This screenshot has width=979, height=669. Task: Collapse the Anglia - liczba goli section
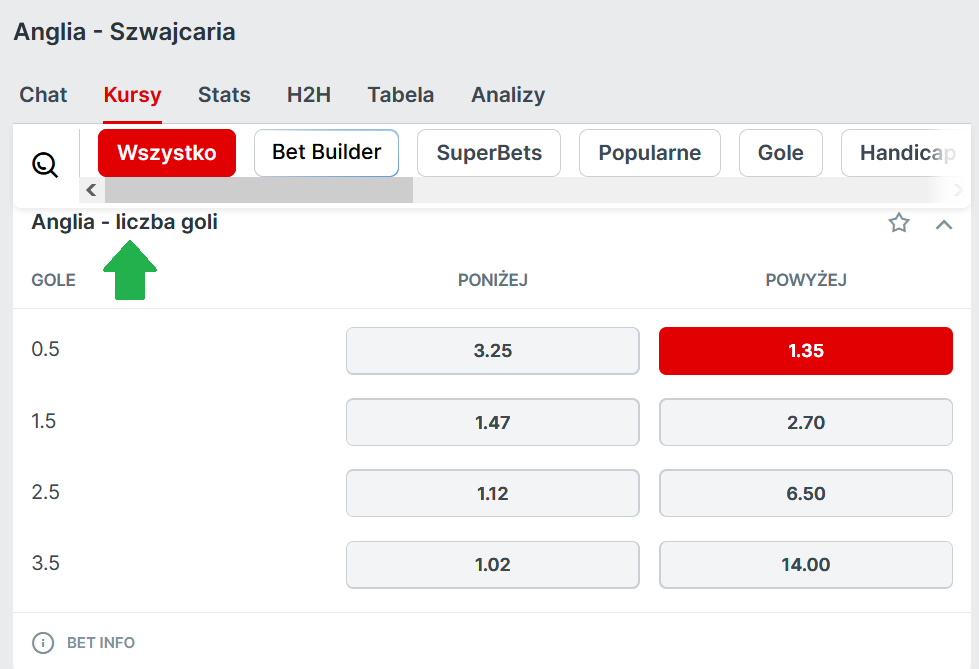click(x=944, y=224)
